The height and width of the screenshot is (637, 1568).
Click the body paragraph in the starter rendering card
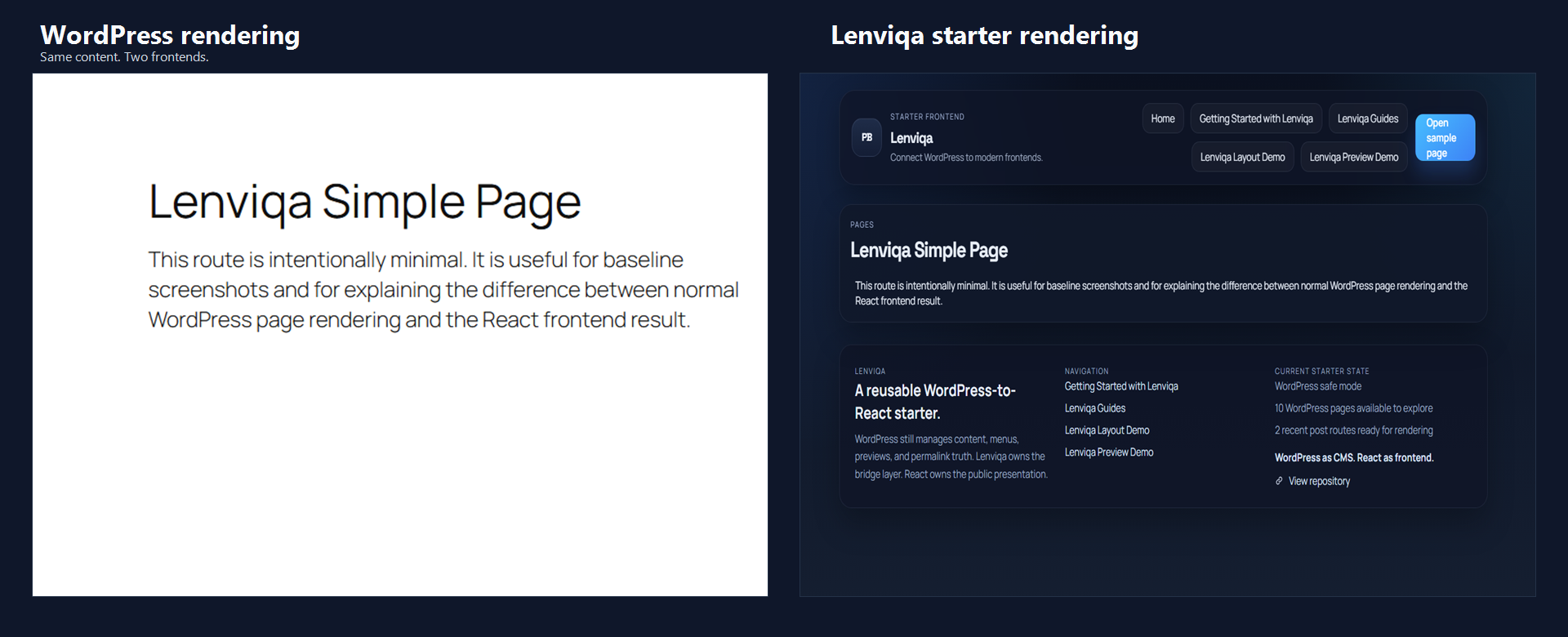pos(1161,293)
